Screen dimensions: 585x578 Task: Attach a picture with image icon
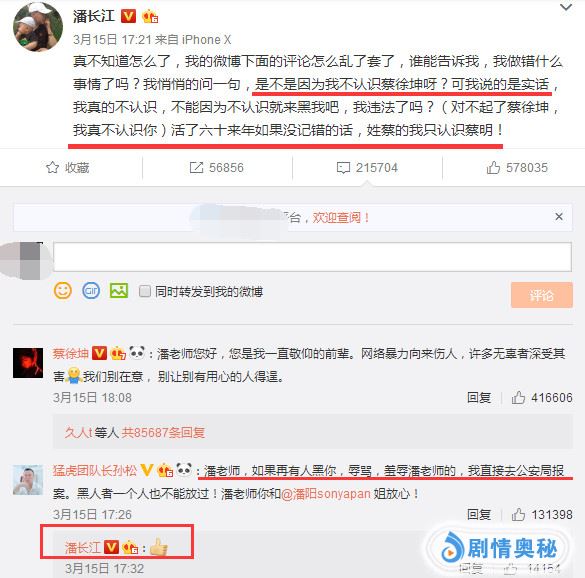pyautogui.click(x=119, y=291)
